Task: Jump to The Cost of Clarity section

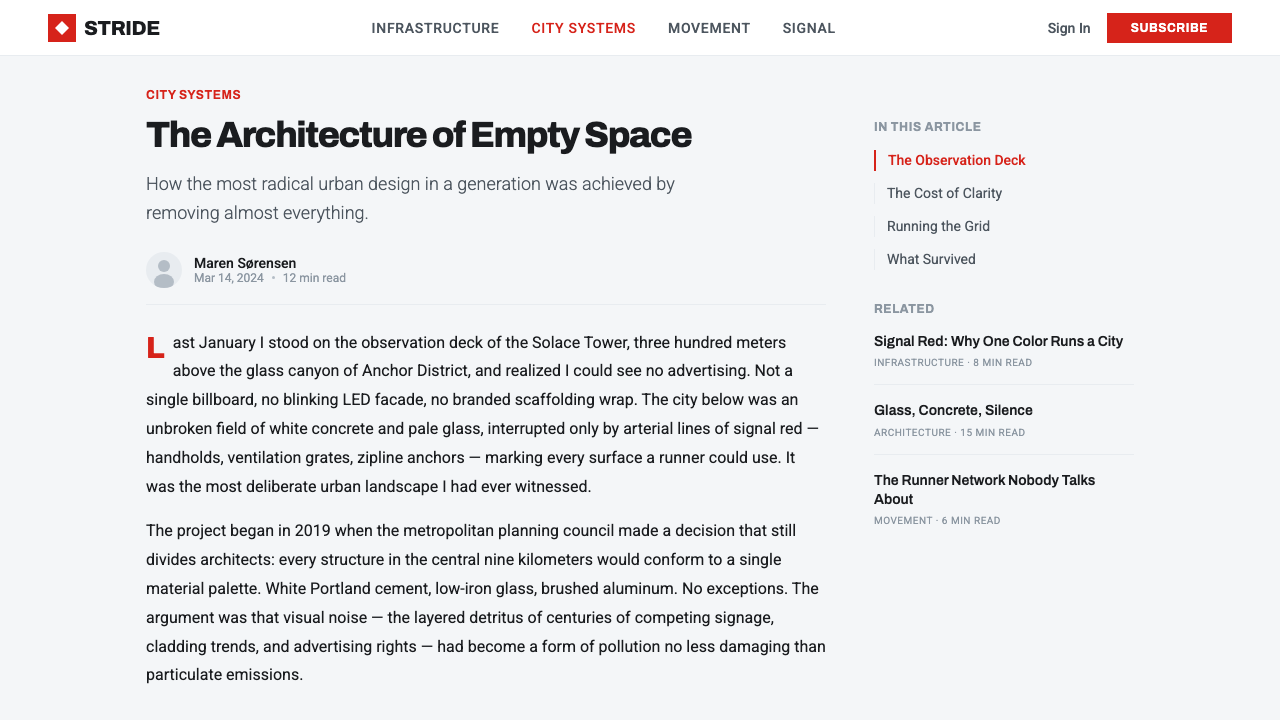Action: tap(944, 193)
